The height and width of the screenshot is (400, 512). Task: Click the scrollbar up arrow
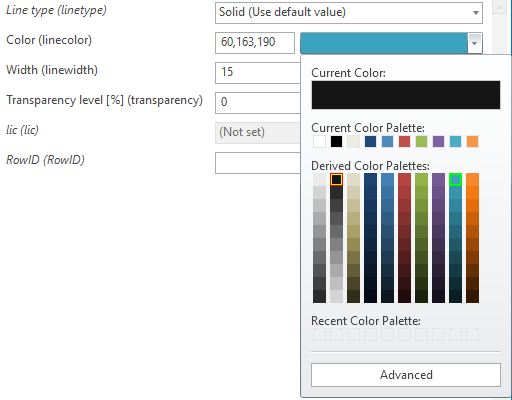pos(499,7)
